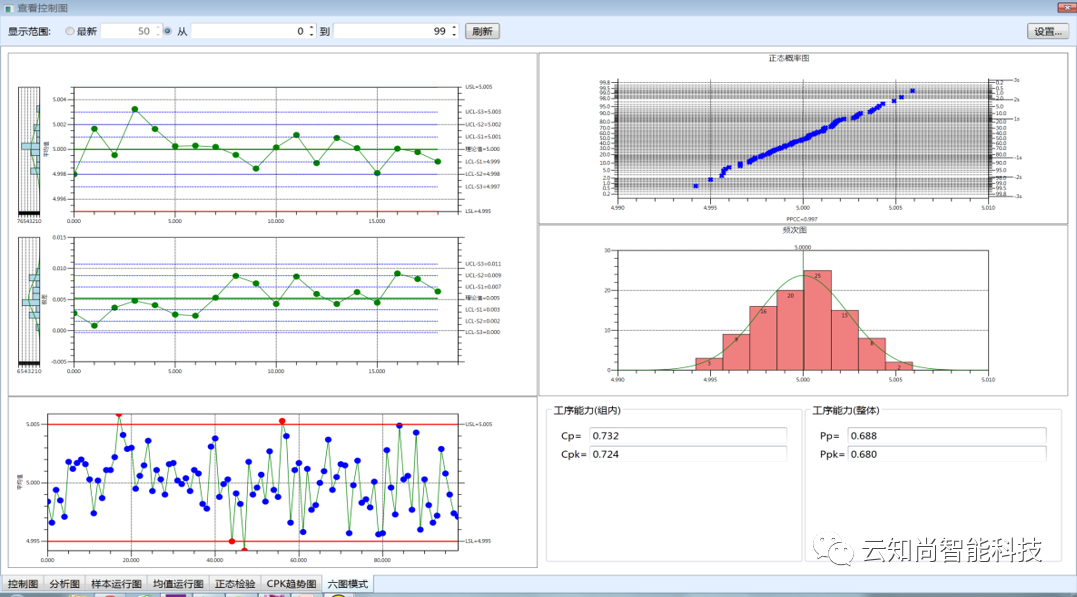
Task: Select the 从 range radio button
Action: coord(167,31)
